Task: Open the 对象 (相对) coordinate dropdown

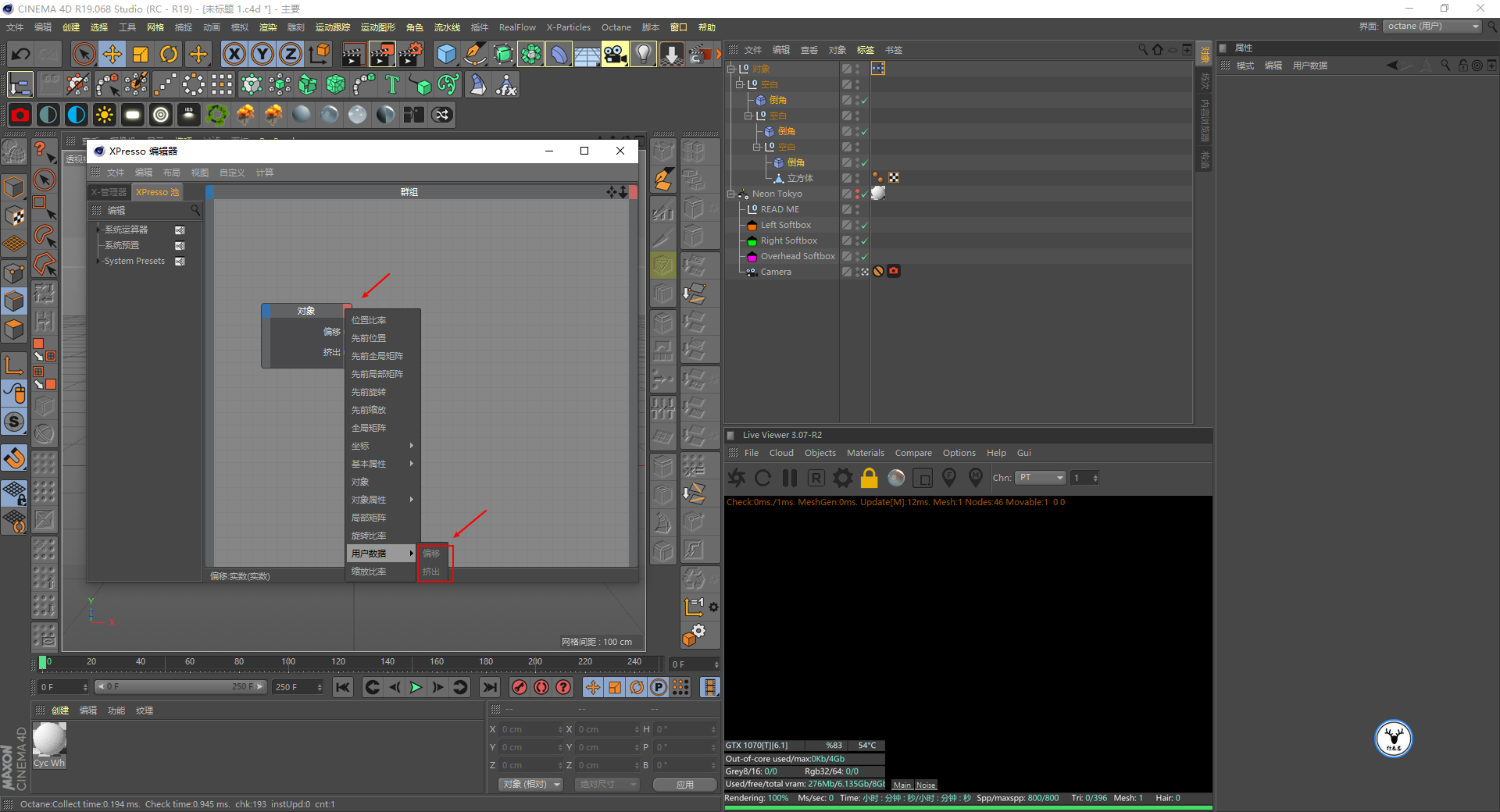Action: coord(530,784)
